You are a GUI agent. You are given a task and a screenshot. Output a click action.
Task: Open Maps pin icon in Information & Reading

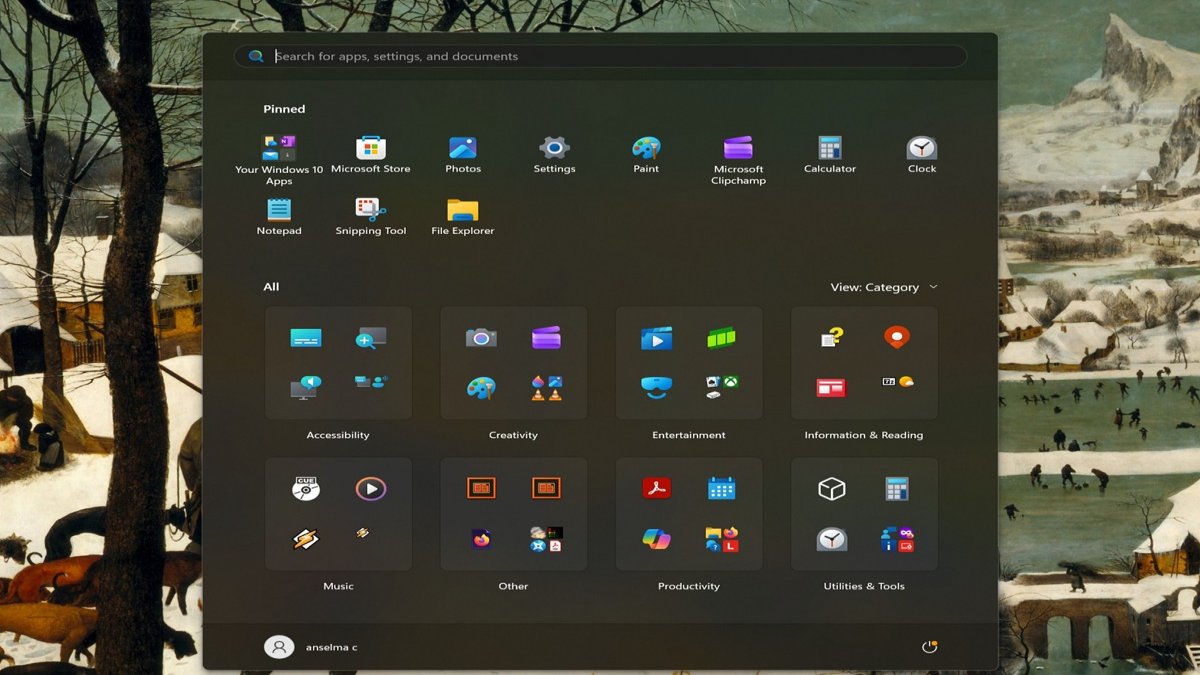click(x=897, y=338)
